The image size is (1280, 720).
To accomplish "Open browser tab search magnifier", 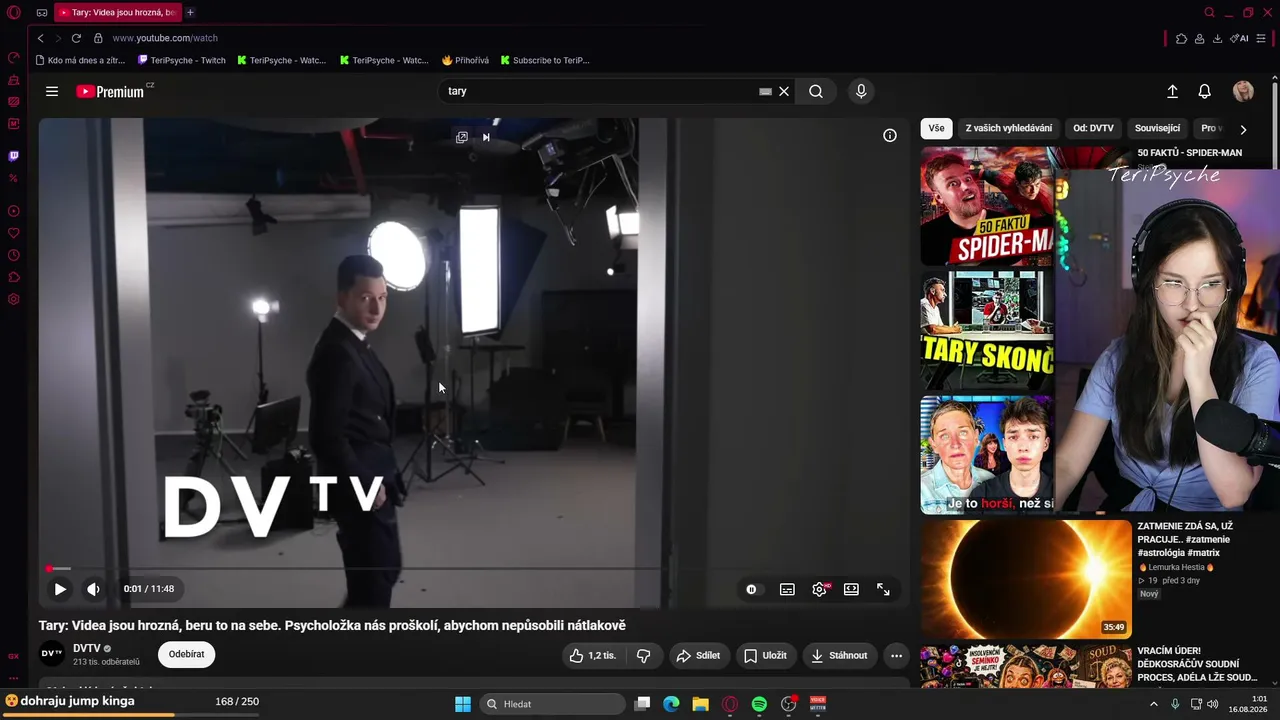I will pyautogui.click(x=1209, y=12).
